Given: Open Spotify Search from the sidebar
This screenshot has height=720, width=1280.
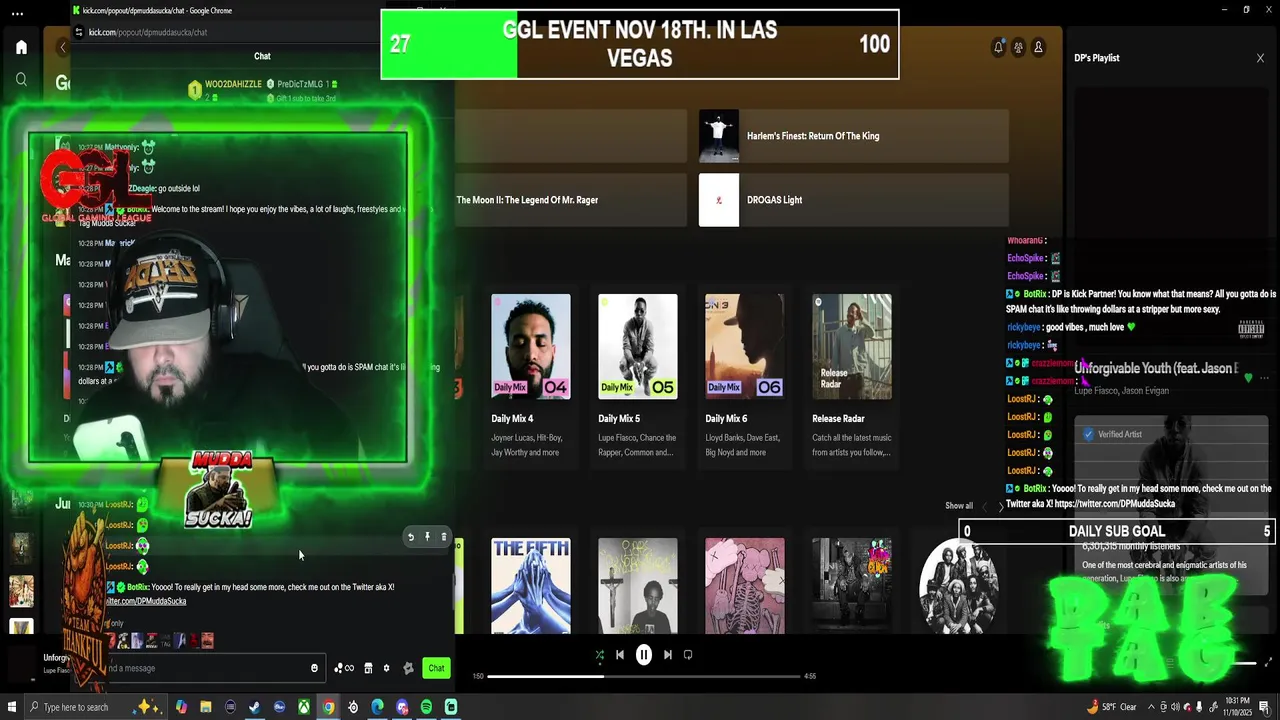Looking at the screenshot, I should pos(21,79).
